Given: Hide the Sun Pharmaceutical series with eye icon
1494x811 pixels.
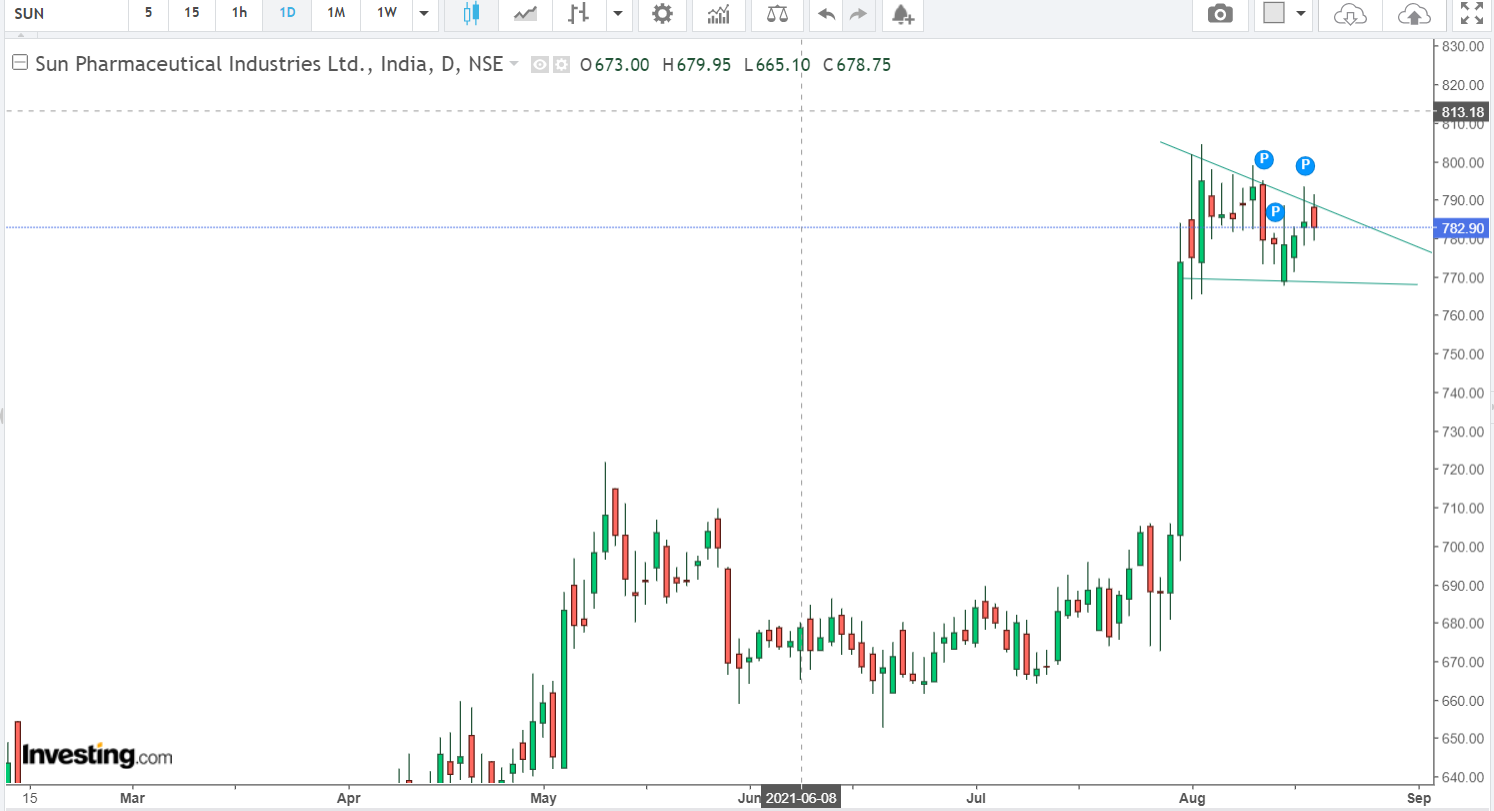Looking at the screenshot, I should pos(540,65).
